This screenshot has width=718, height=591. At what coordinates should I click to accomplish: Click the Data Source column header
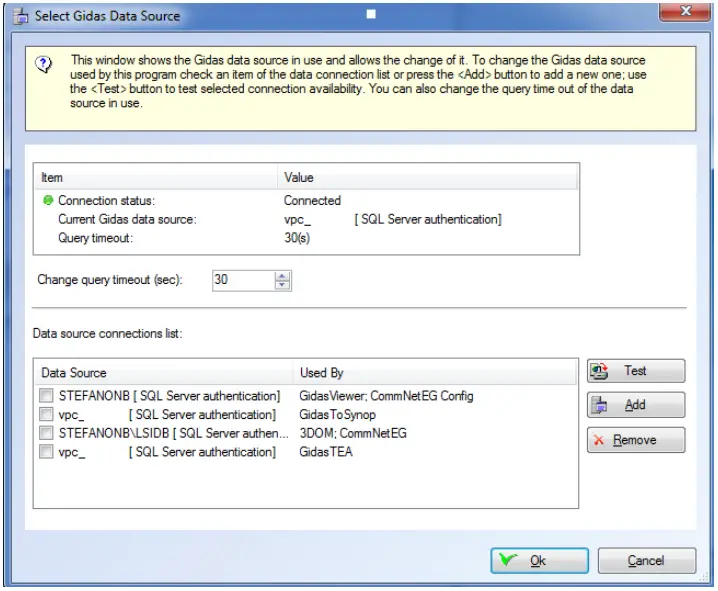[164, 373]
